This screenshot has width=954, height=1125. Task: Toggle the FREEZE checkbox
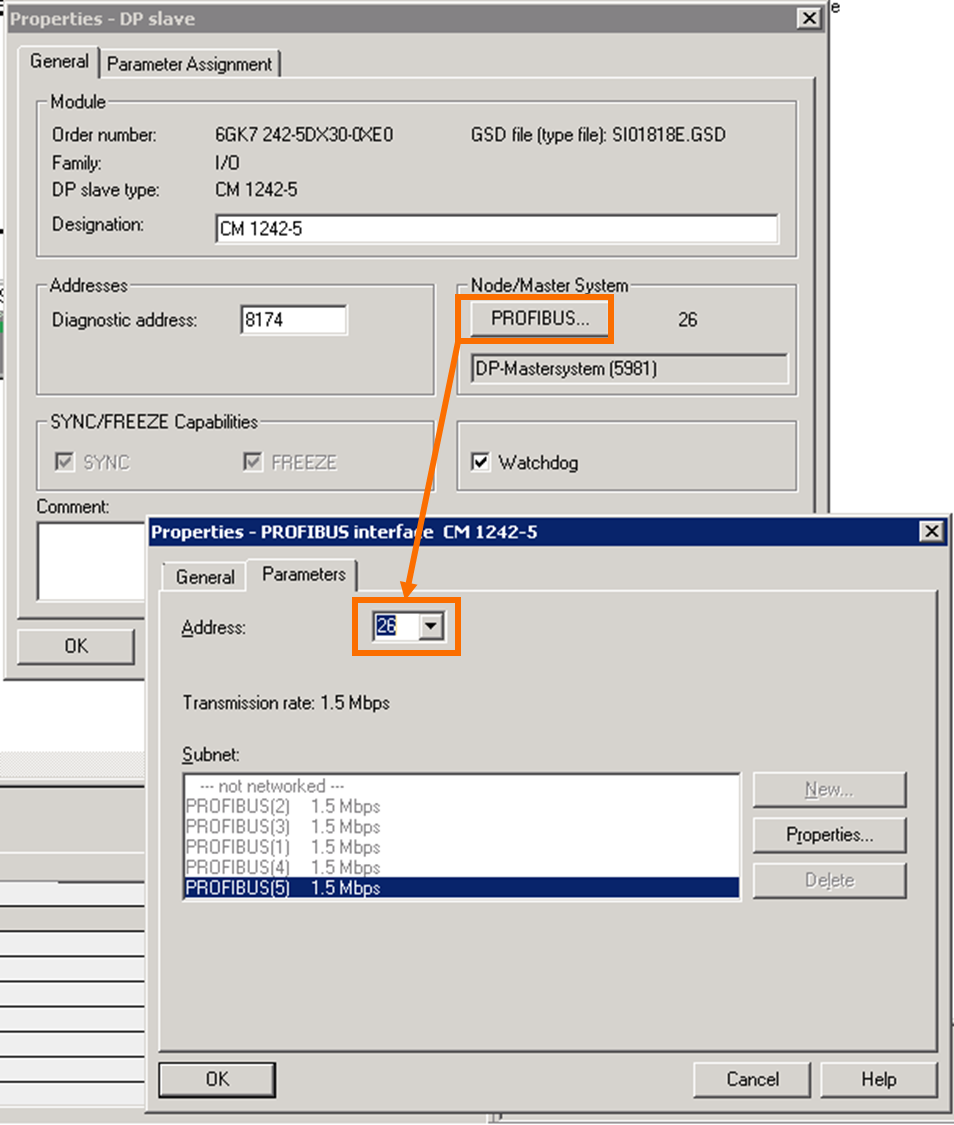252,462
